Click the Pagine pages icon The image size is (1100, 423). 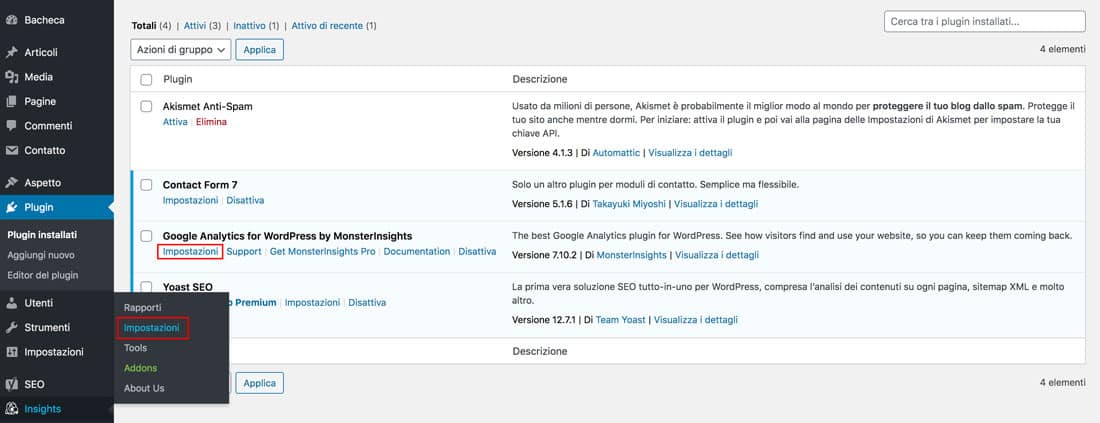click(x=11, y=102)
